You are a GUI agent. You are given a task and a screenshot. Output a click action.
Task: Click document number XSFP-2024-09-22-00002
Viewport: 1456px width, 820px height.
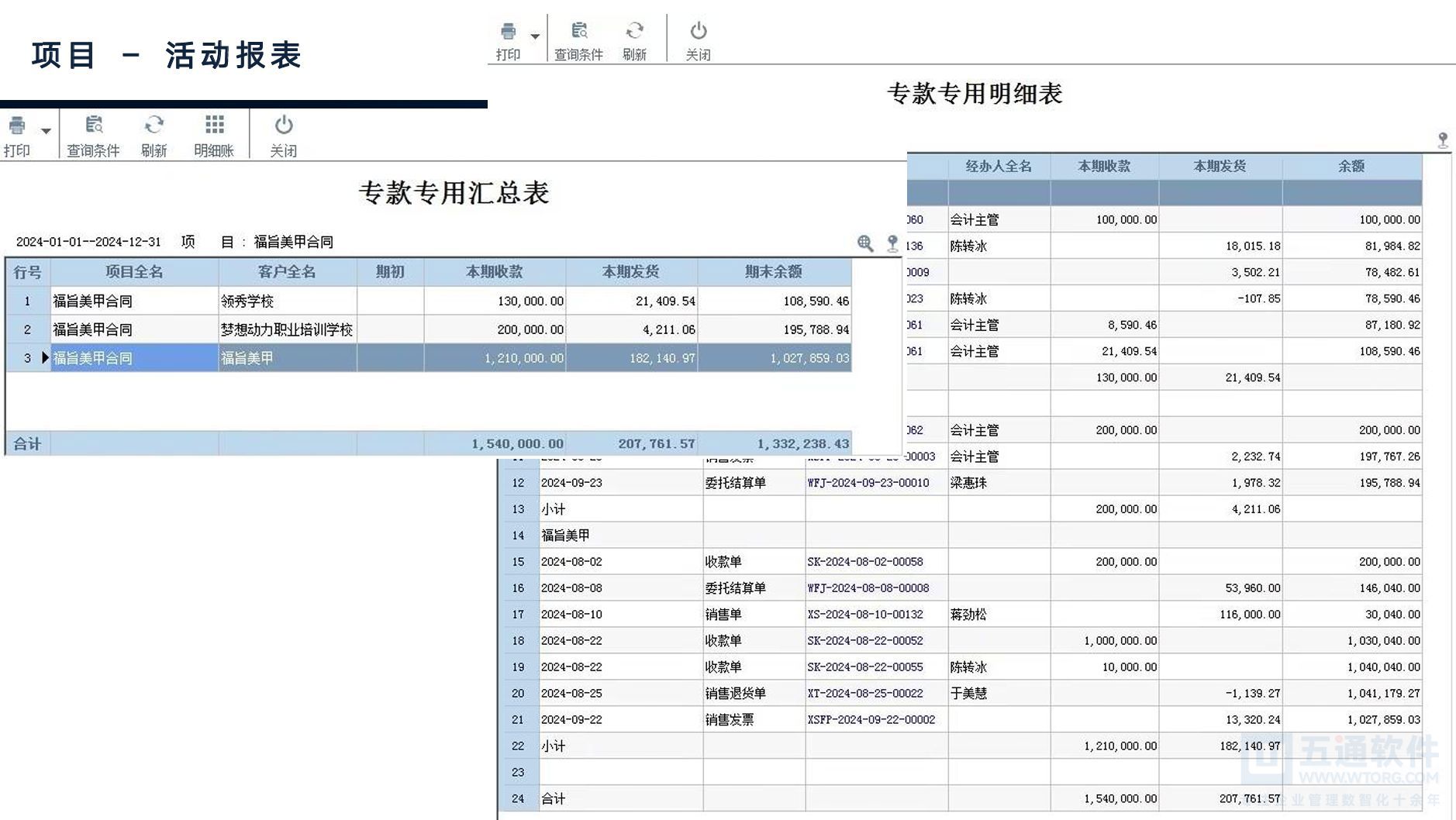(871, 720)
